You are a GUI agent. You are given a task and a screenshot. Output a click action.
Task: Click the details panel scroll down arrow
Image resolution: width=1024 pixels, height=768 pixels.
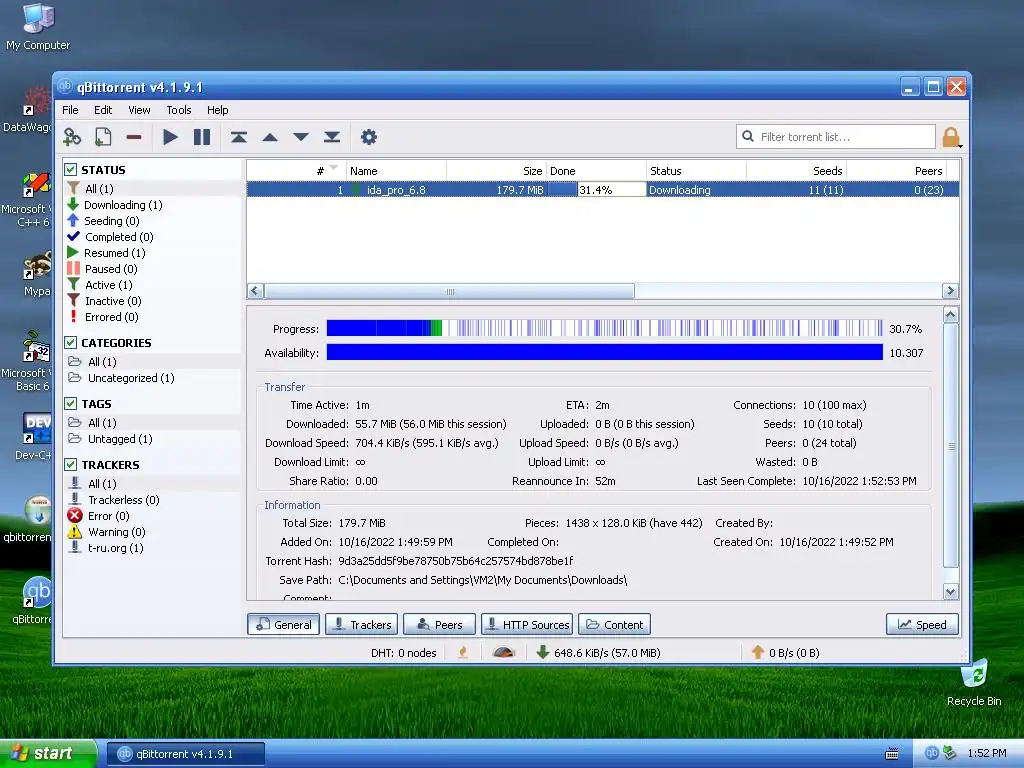coord(950,592)
